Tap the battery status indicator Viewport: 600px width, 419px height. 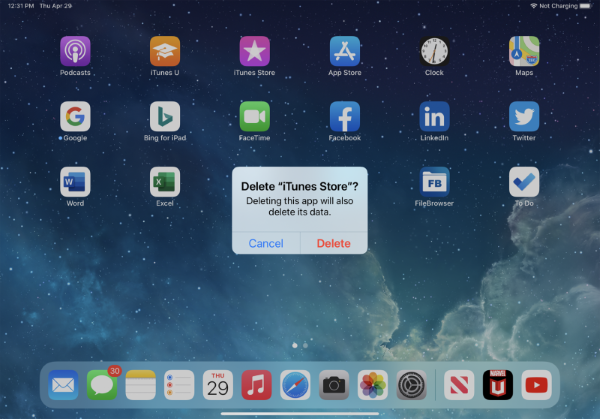[x=585, y=6]
